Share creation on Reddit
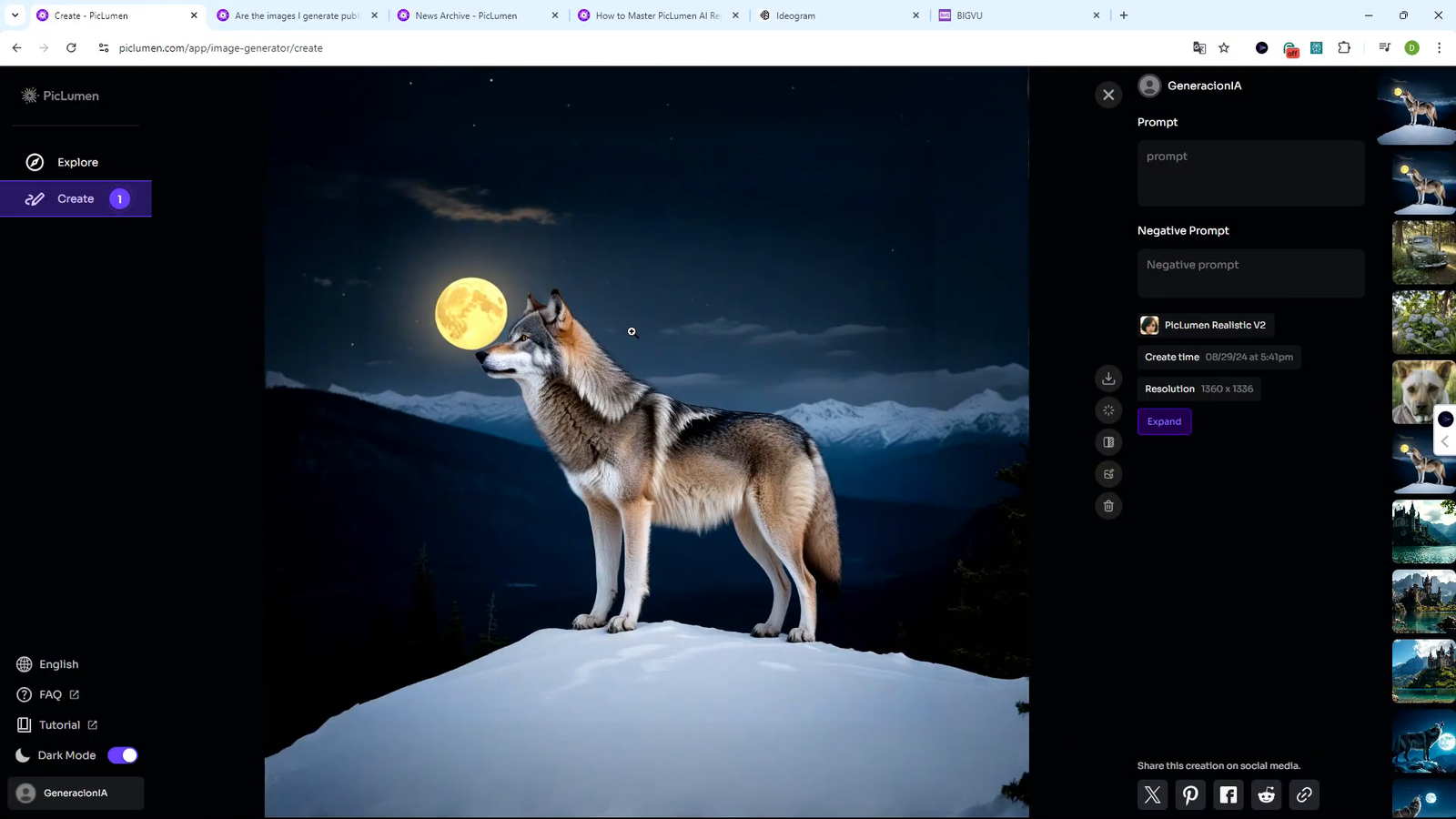 (x=1266, y=794)
